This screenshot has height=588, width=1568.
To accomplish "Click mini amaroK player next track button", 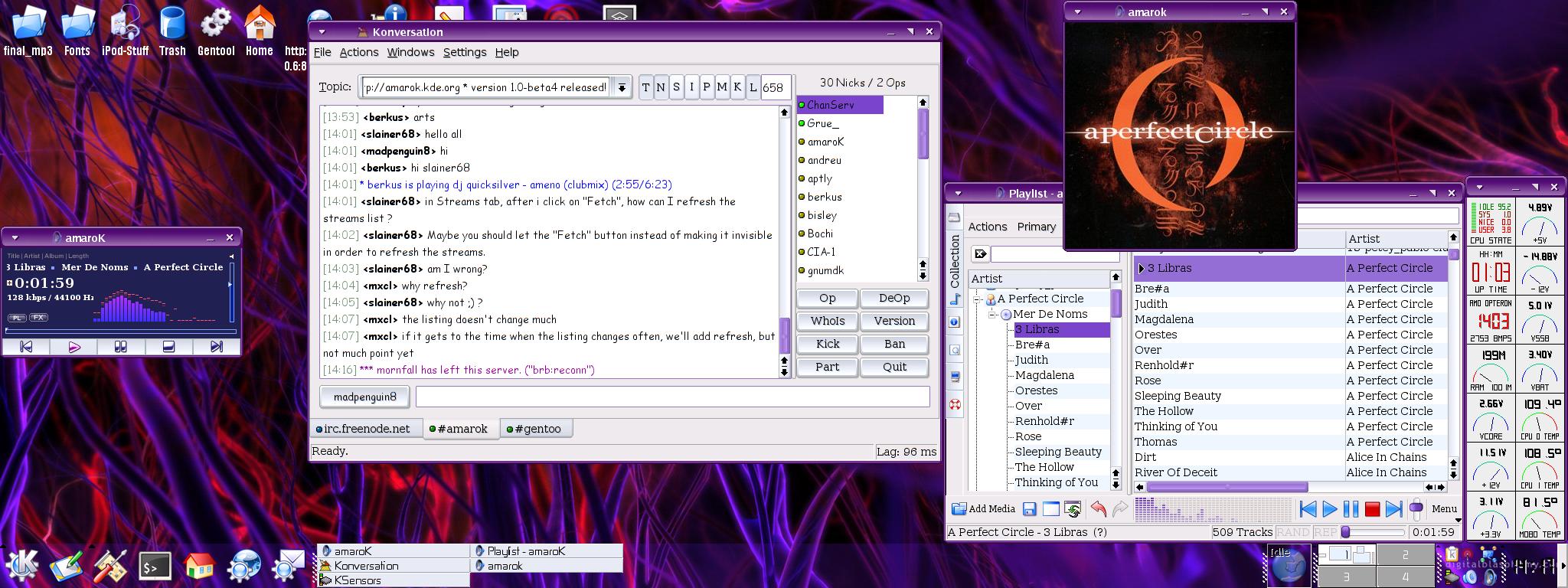I will (x=216, y=347).
